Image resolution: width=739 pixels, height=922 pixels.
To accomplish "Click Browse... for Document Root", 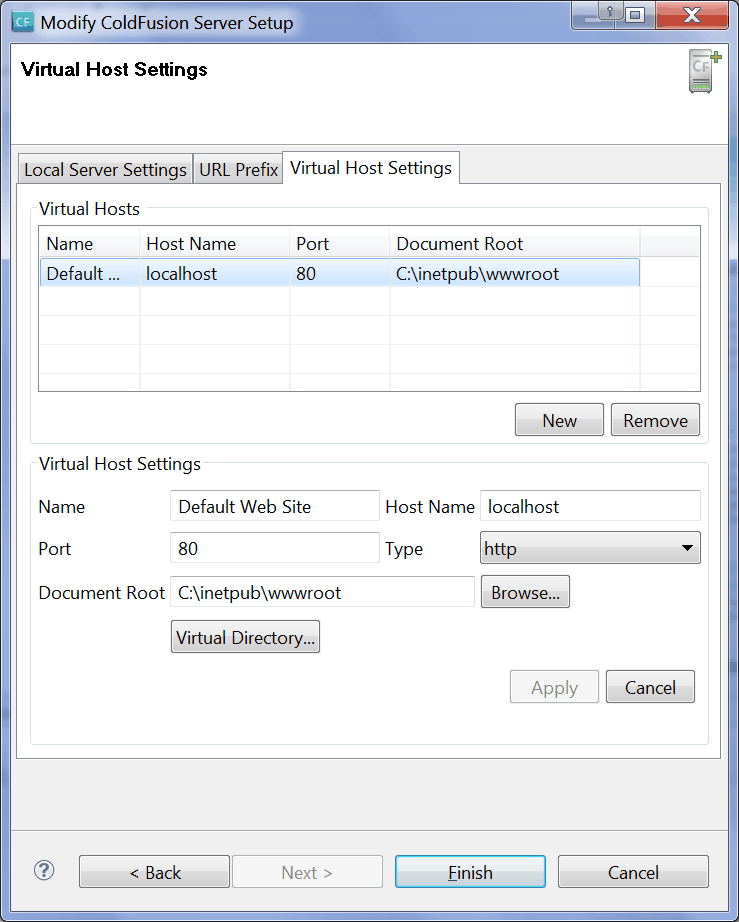I will pos(526,592).
